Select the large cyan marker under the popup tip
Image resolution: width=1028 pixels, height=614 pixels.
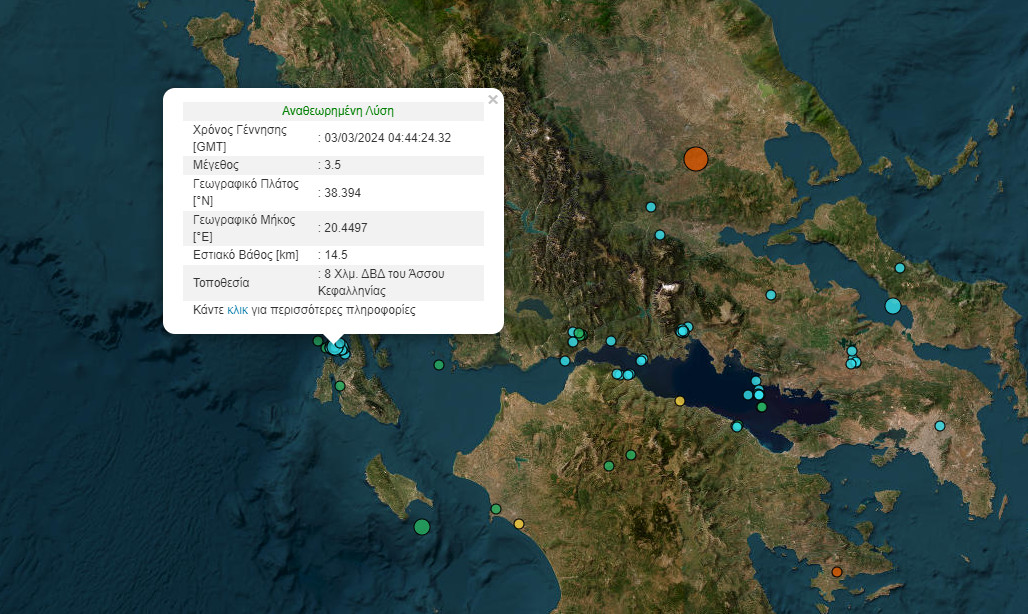click(x=334, y=347)
